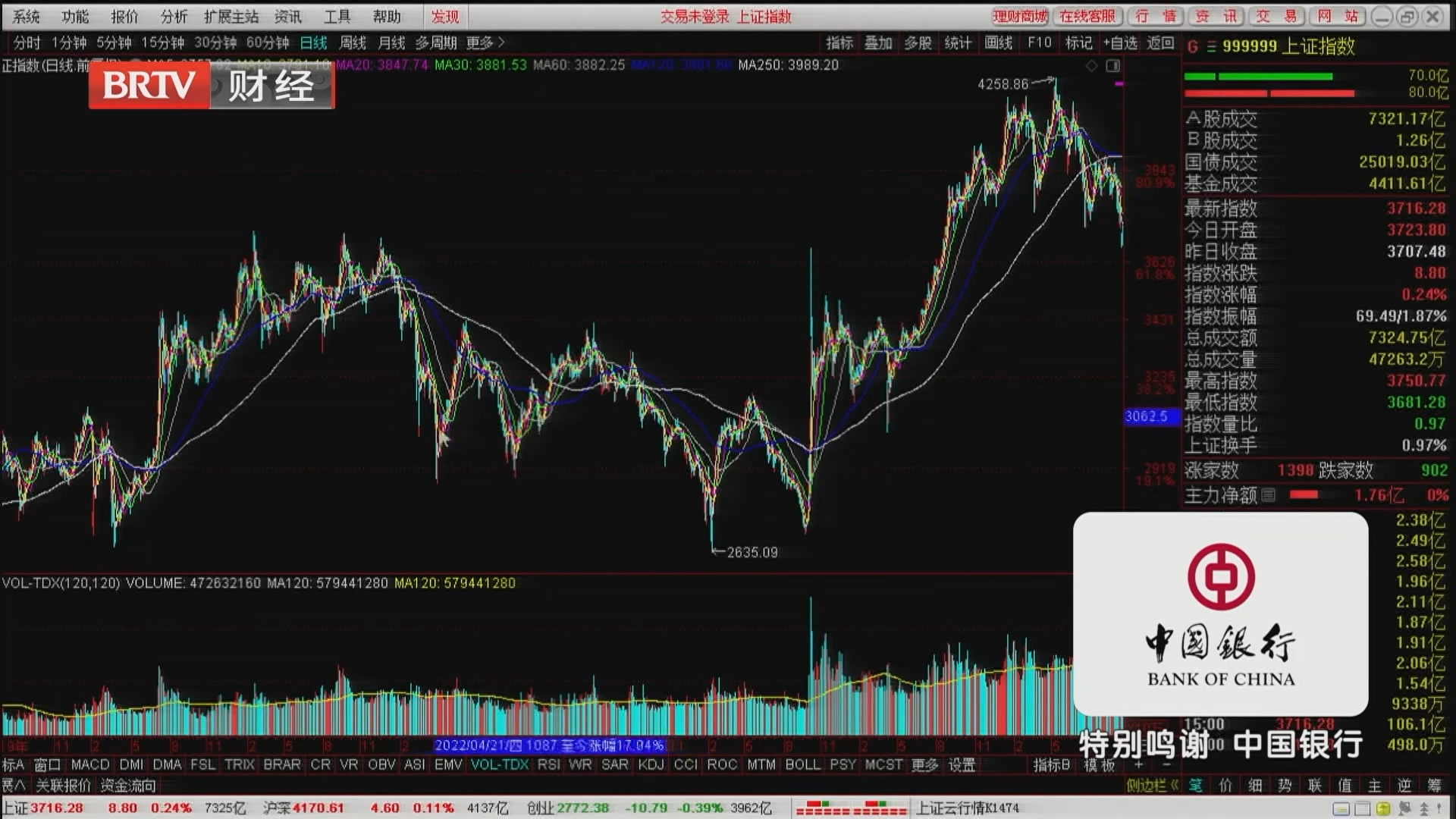Click the +自选 add-to-watchlist button
1456x819 pixels.
coord(1120,43)
